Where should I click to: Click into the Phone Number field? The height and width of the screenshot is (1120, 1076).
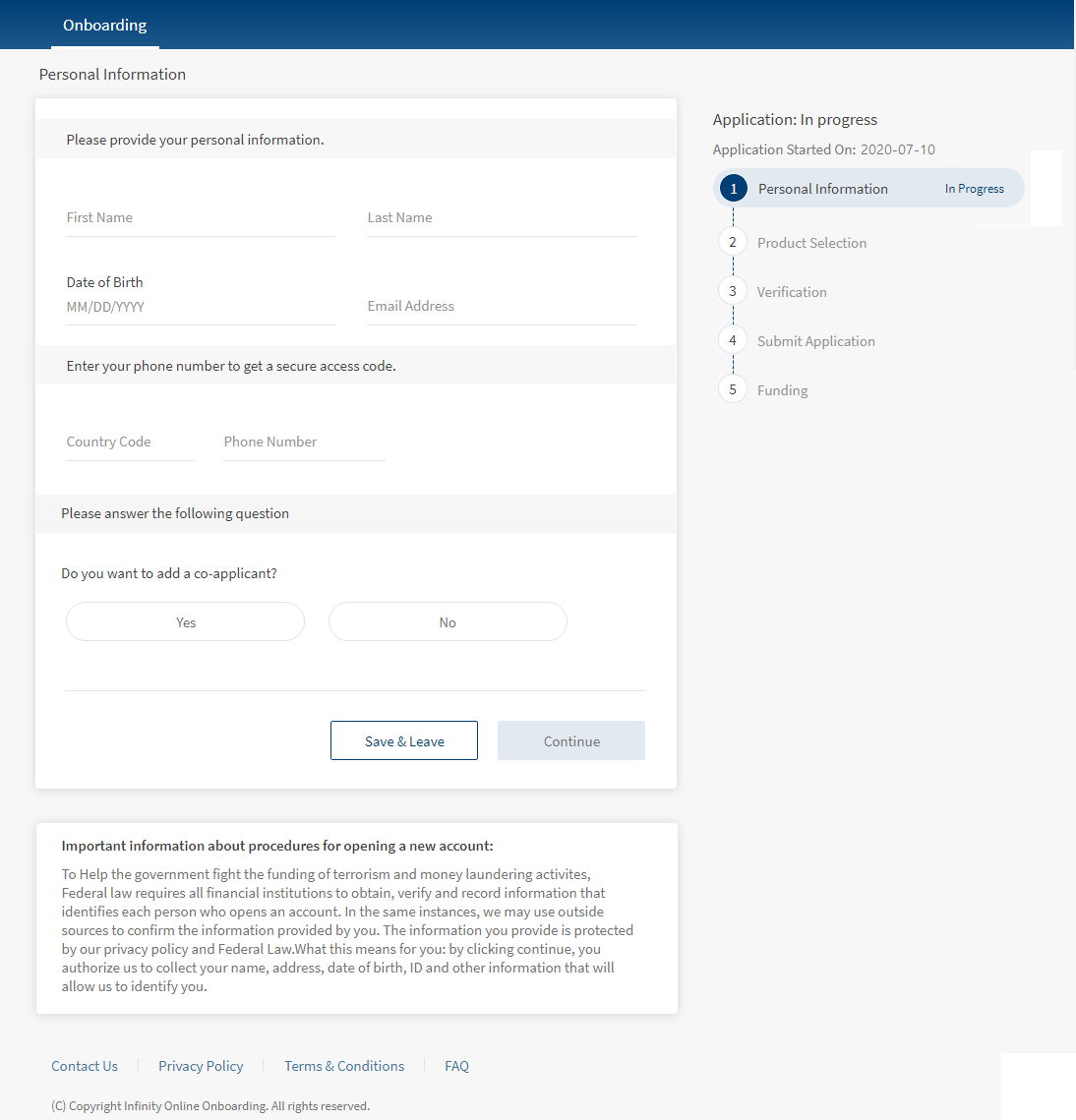click(303, 442)
